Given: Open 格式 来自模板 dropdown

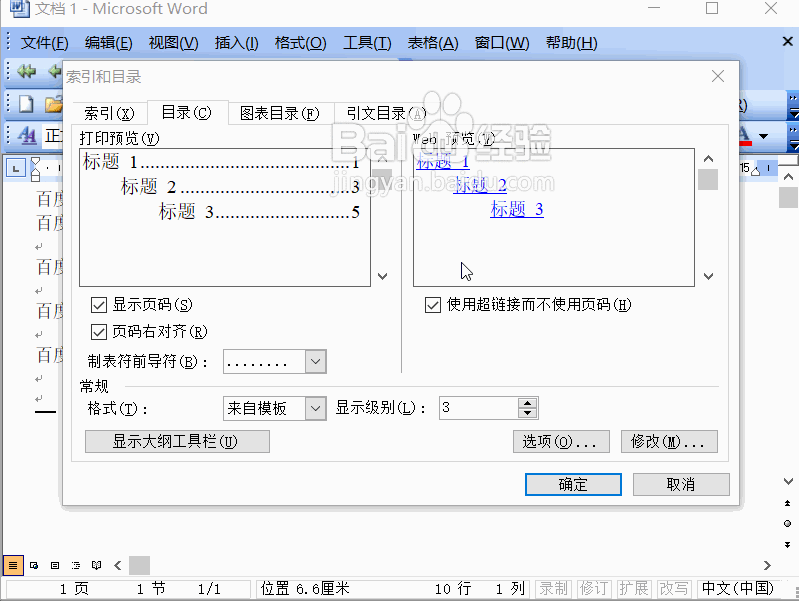Looking at the screenshot, I should click(x=315, y=408).
